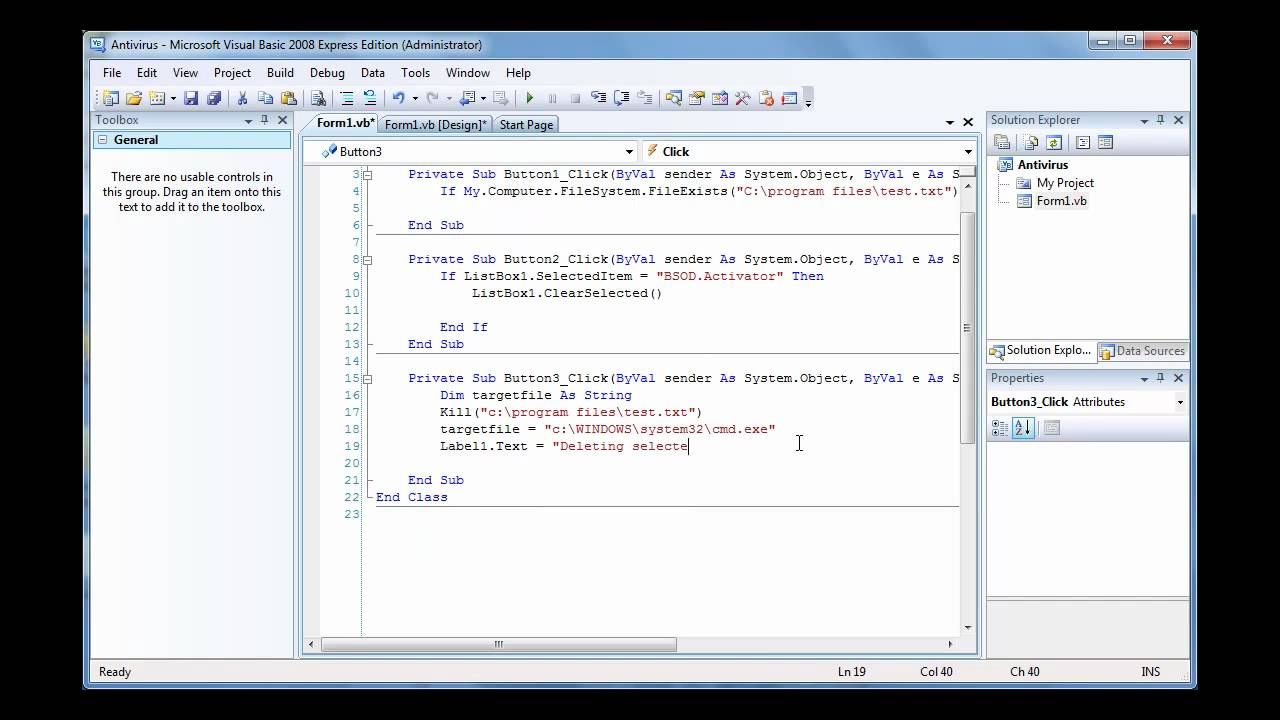Open the Debug menu

coord(327,73)
